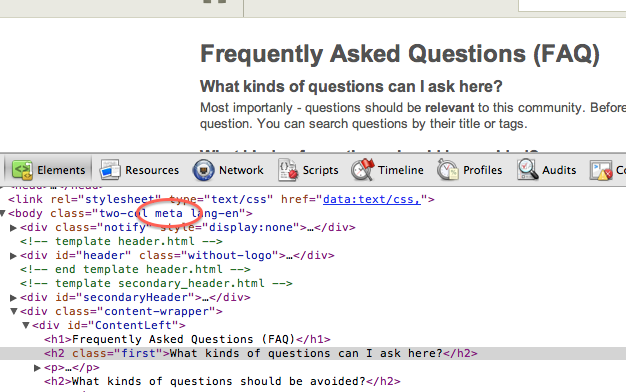Screen dimensions: 626x392
Task: Collapse the div class="content-wrapper" node
Action: click(x=14, y=311)
